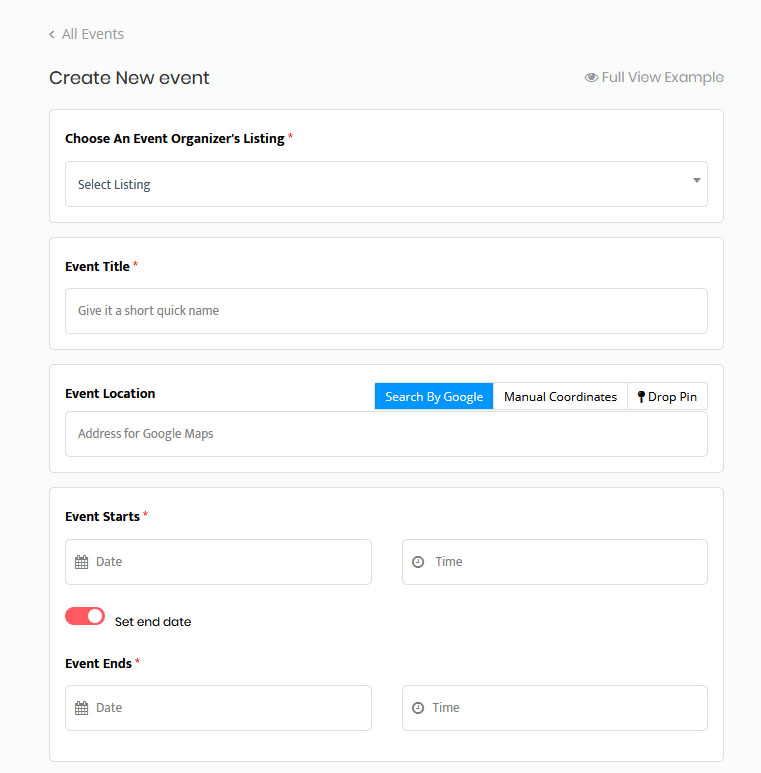Screen dimensions: 761x773
Task: Switch to Search By Google tab
Action: point(434,397)
